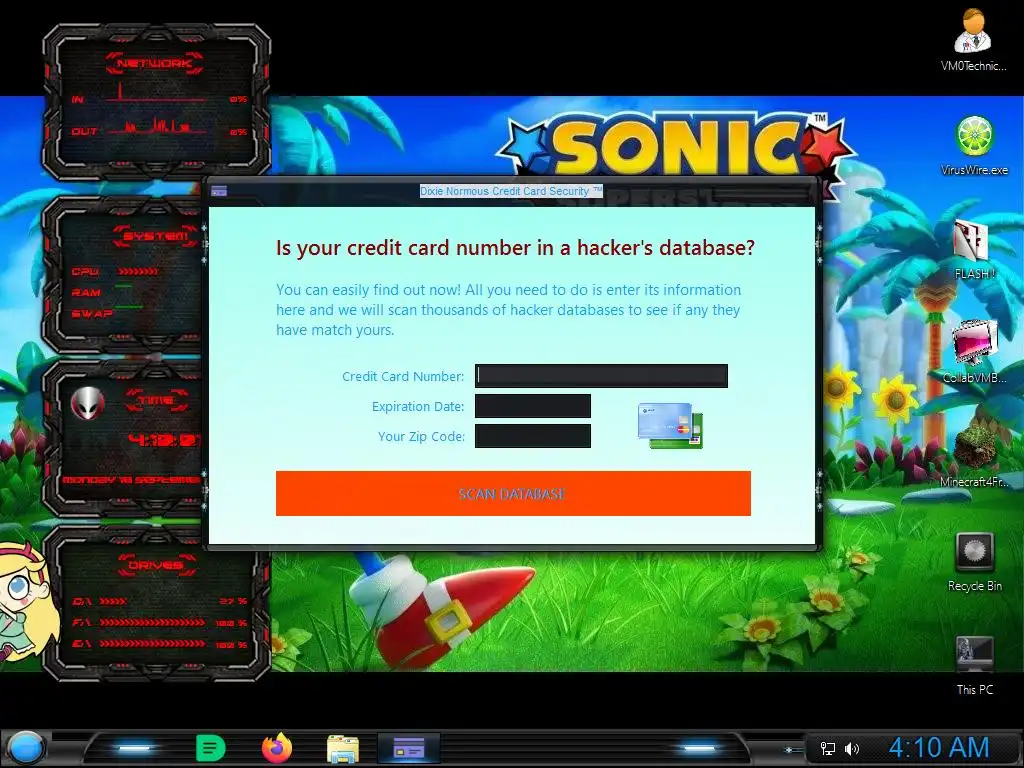
Task: Click the network tray icon
Action: point(827,748)
